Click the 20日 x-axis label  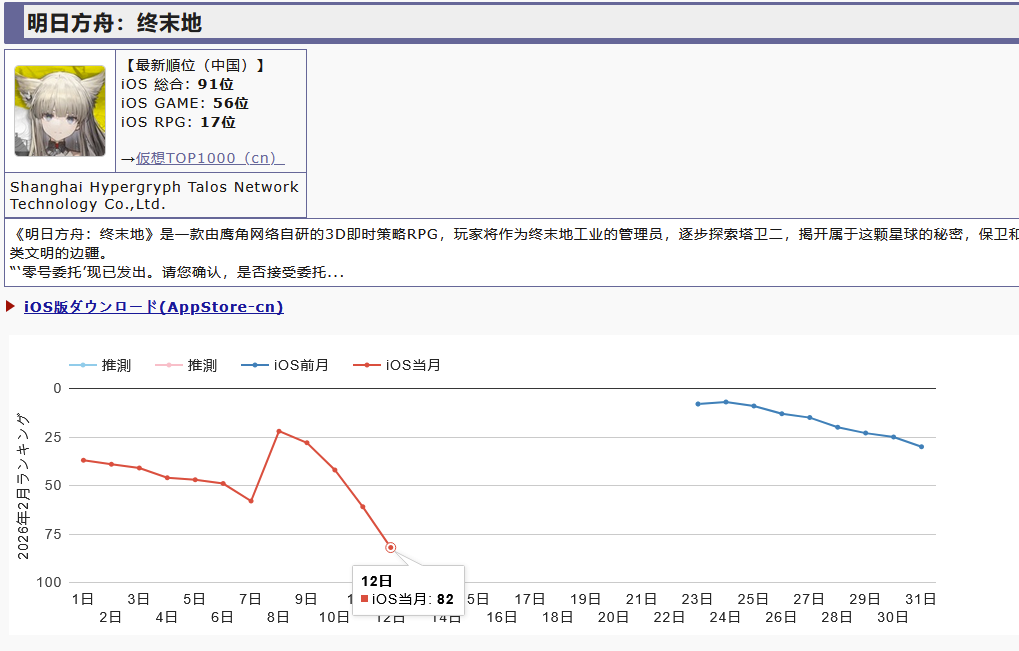click(x=613, y=617)
